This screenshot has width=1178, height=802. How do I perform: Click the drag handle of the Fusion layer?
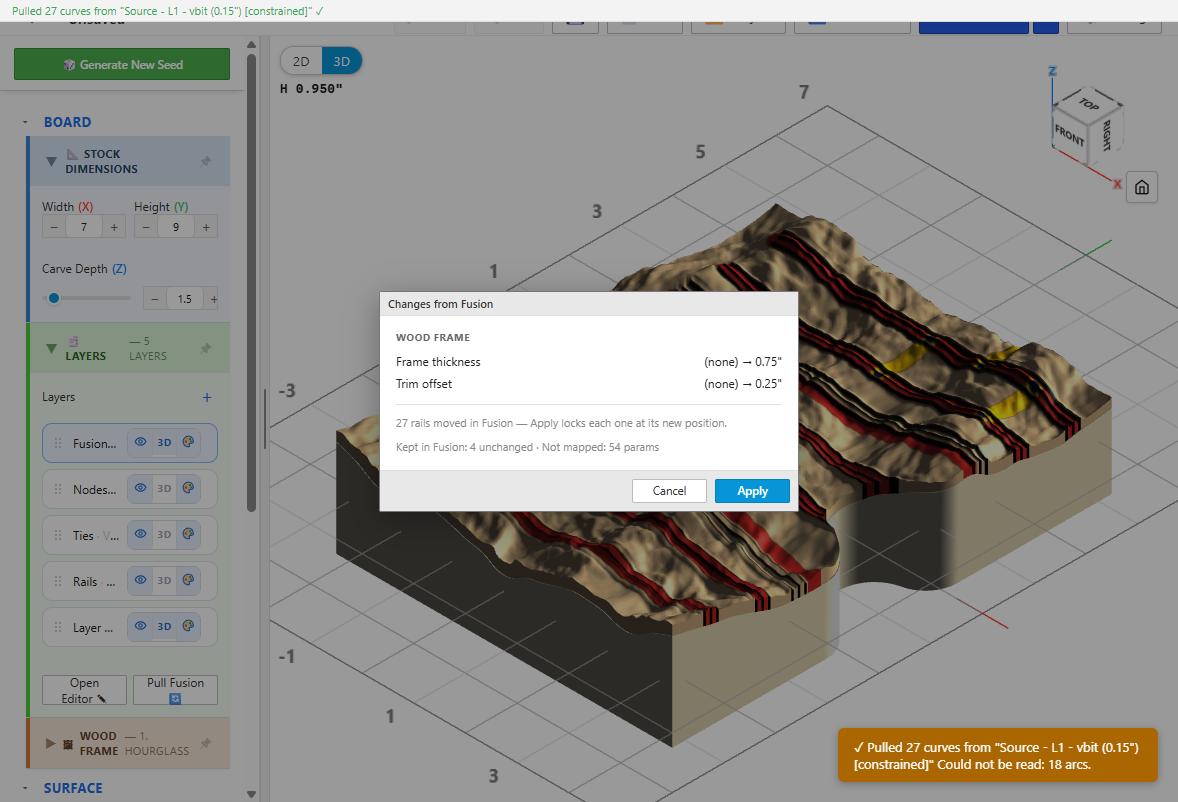58,443
